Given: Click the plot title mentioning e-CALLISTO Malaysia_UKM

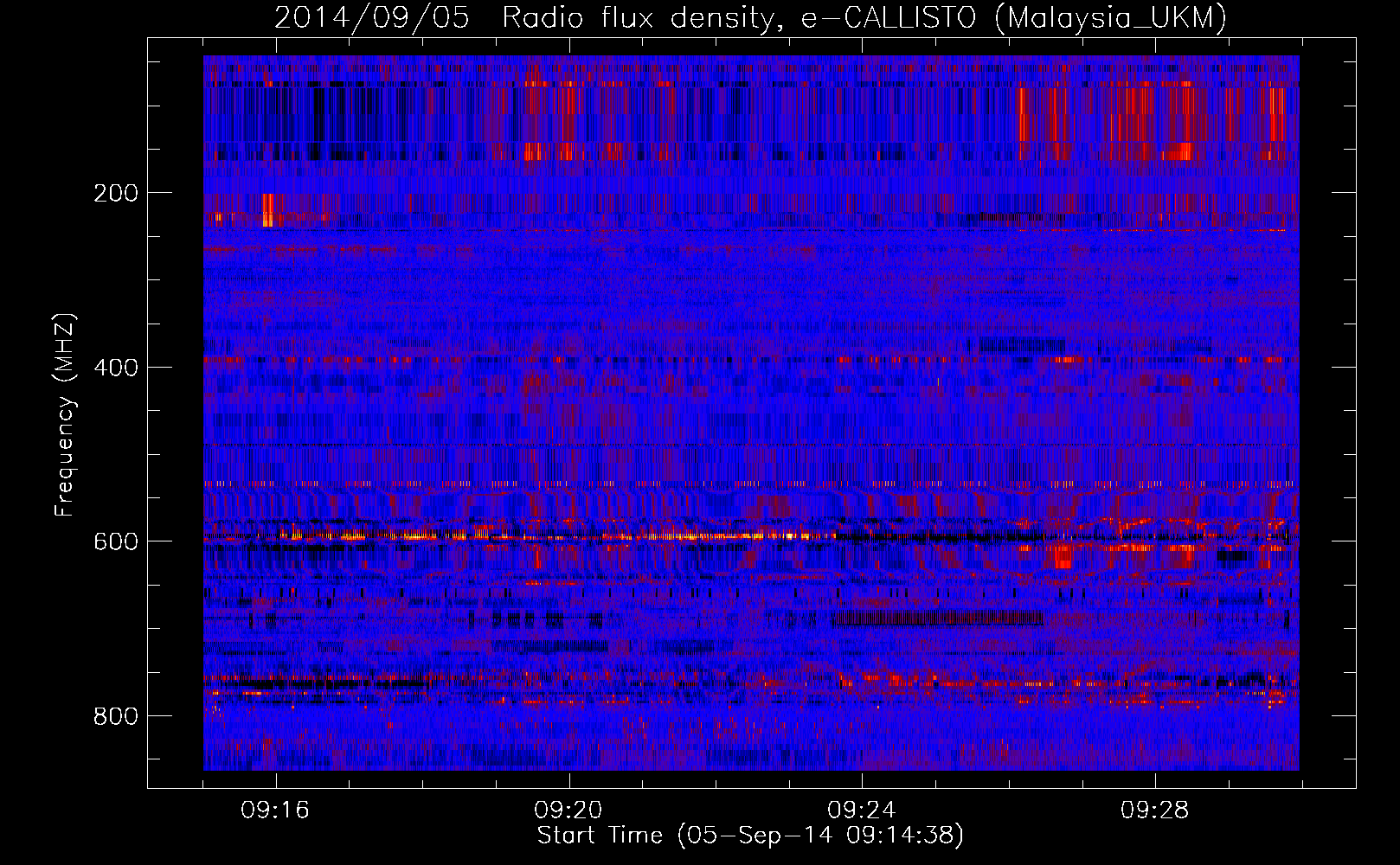Looking at the screenshot, I should (750, 17).
